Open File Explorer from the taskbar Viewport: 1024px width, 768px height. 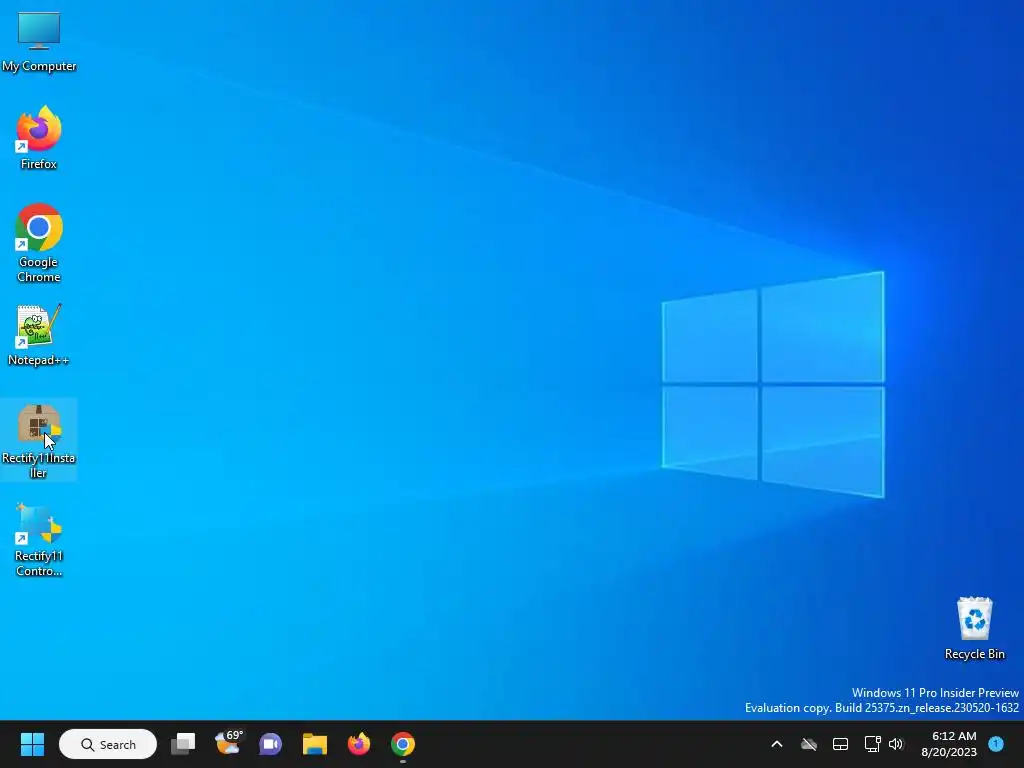coord(315,744)
